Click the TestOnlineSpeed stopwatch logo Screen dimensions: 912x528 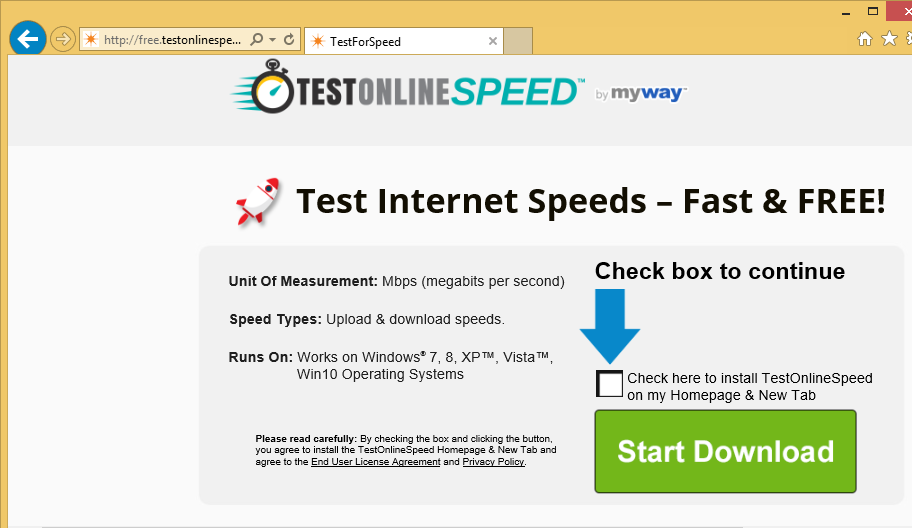[273, 90]
